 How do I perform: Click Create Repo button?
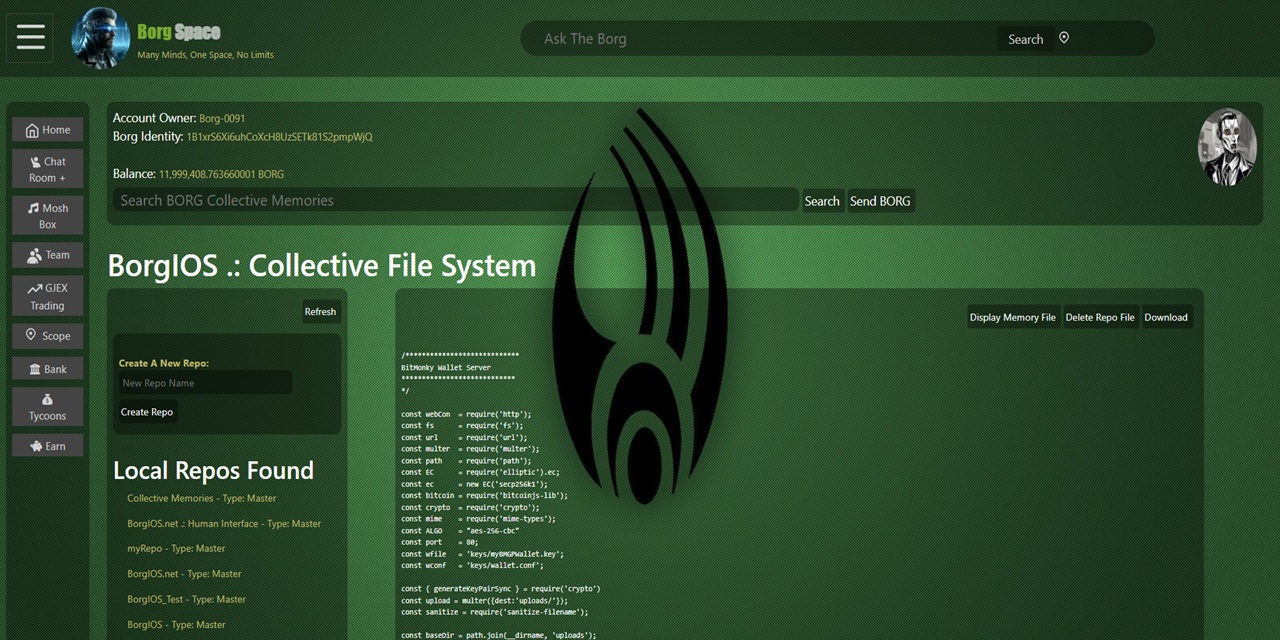(x=147, y=412)
